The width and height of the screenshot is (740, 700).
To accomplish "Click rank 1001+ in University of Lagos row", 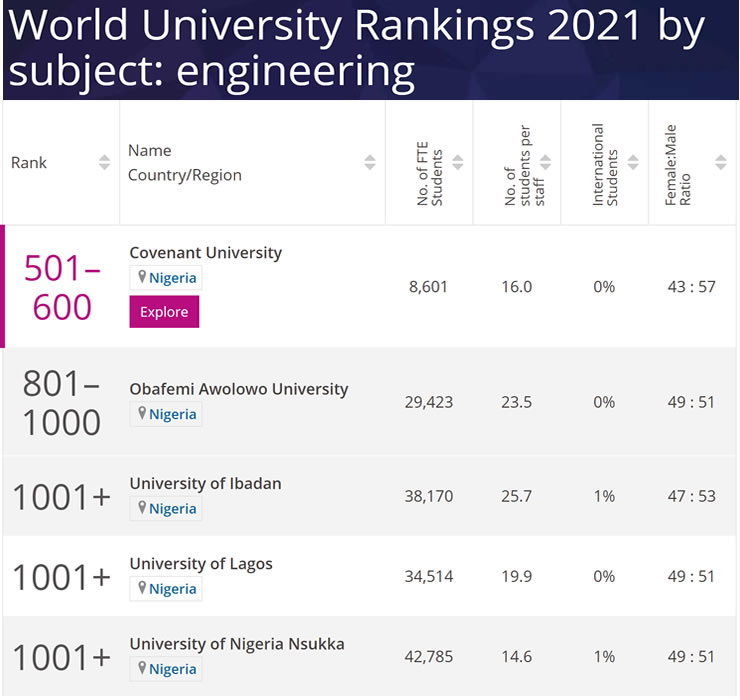I will tap(61, 577).
